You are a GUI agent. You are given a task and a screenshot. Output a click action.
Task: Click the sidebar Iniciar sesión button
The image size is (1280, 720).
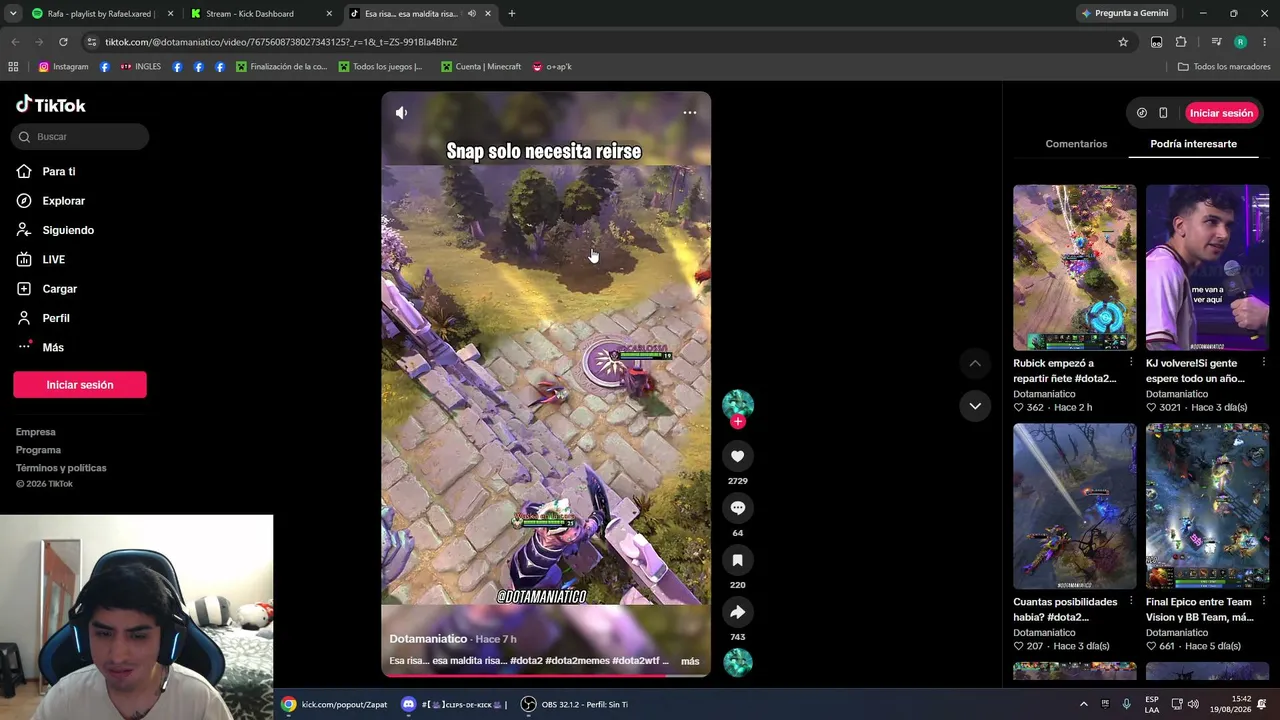[80, 385]
